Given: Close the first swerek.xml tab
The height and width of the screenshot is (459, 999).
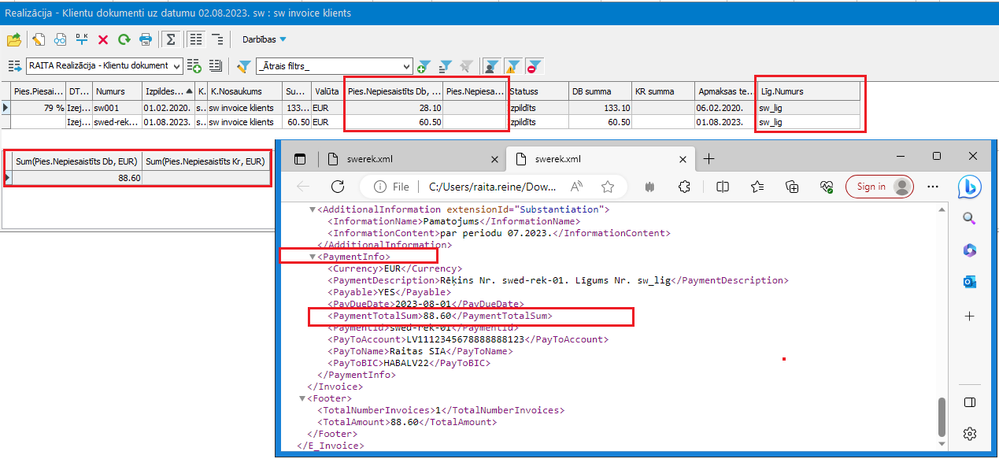Looking at the screenshot, I should [x=495, y=159].
